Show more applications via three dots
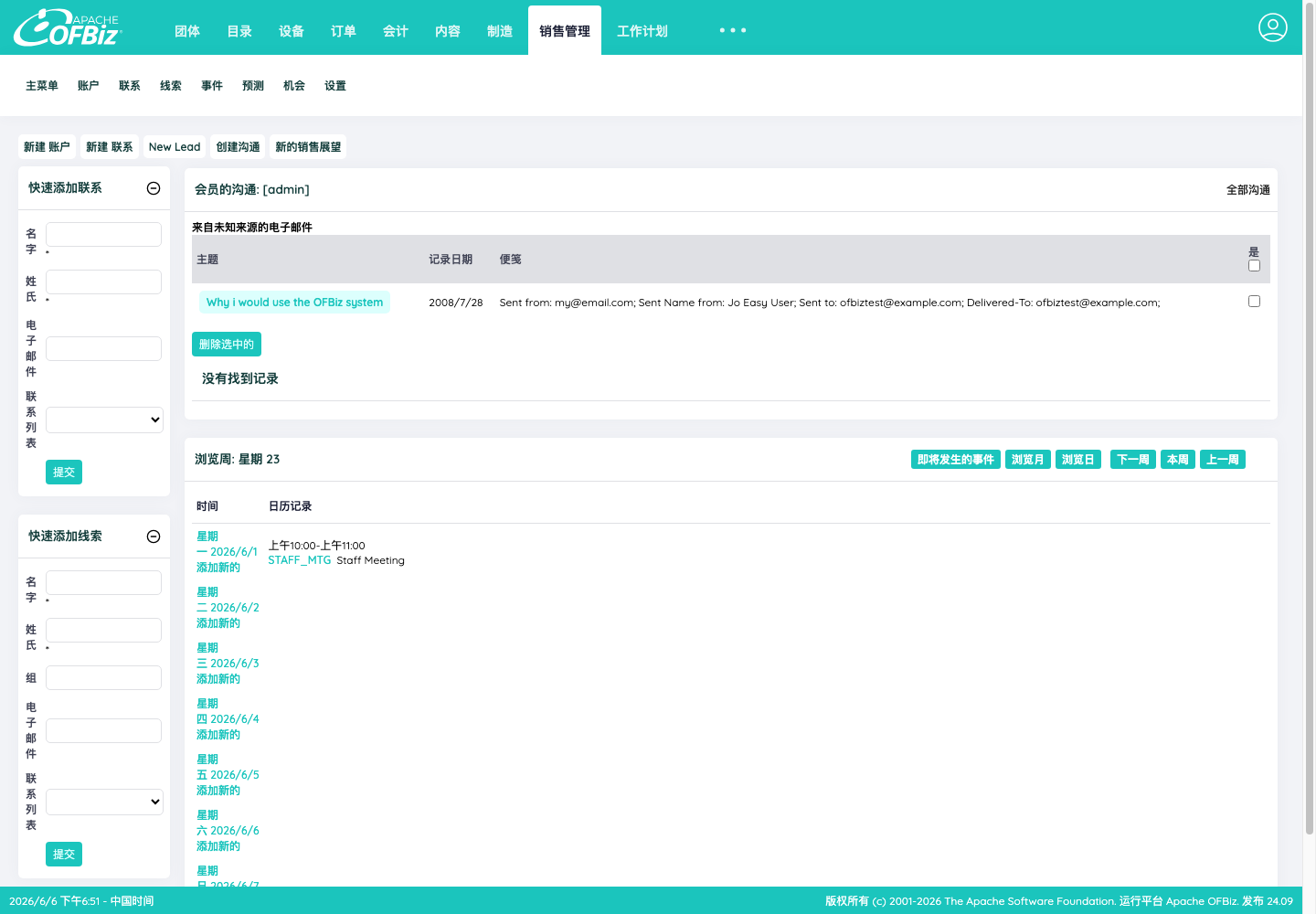The height and width of the screenshot is (914, 1316). [732, 30]
